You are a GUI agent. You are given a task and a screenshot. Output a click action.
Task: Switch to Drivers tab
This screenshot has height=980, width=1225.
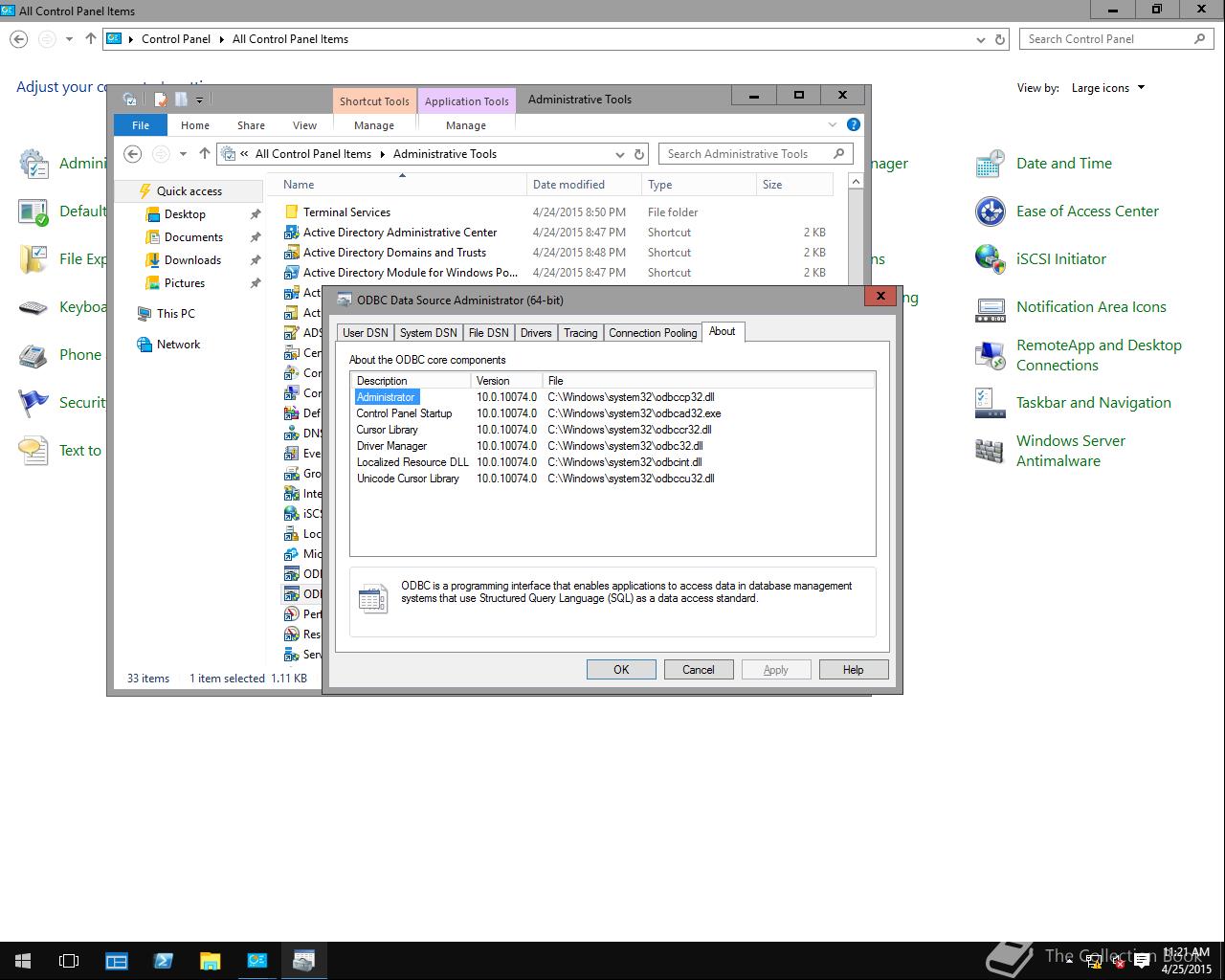click(536, 333)
